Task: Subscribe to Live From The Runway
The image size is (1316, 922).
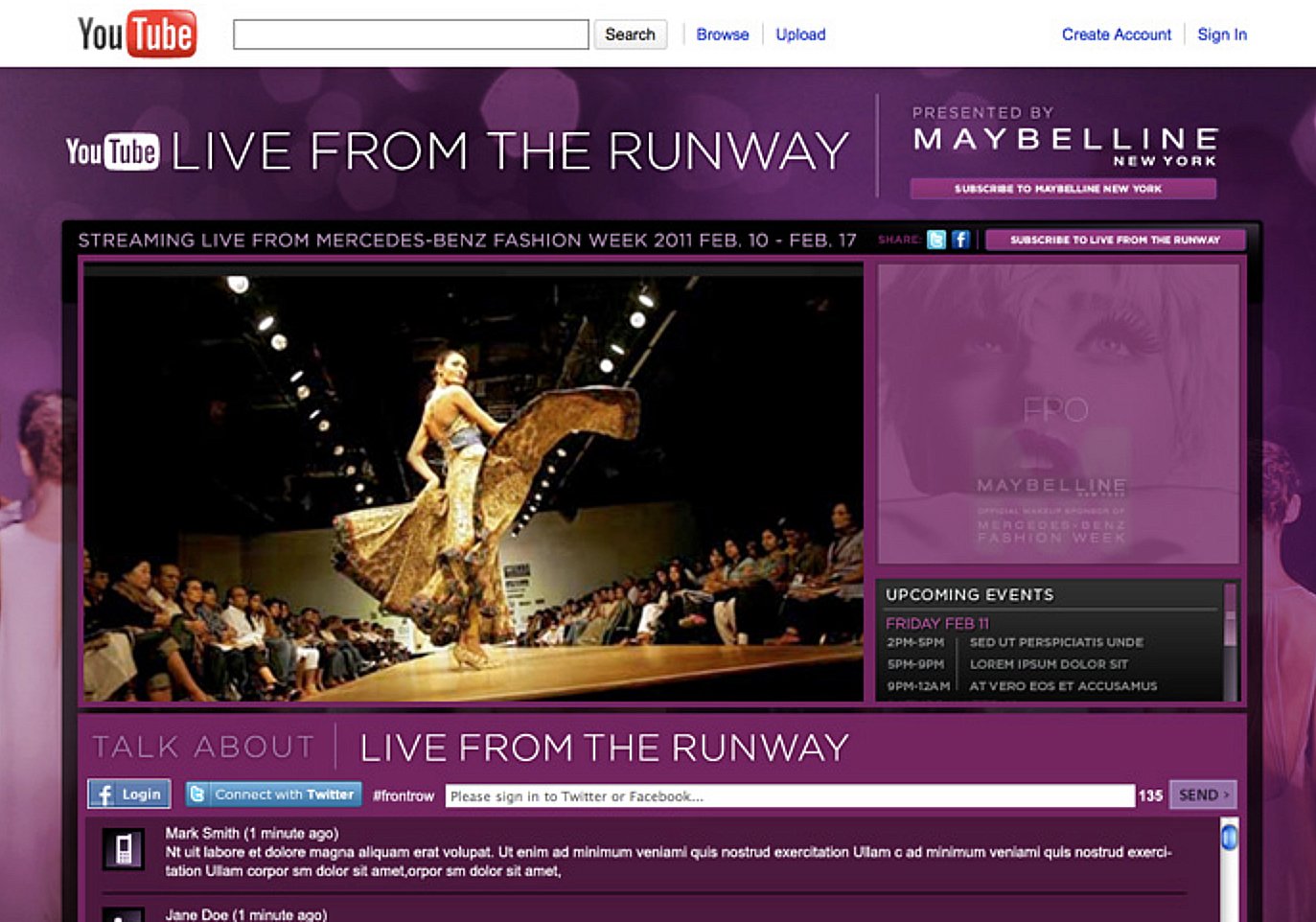Action: [x=1115, y=240]
